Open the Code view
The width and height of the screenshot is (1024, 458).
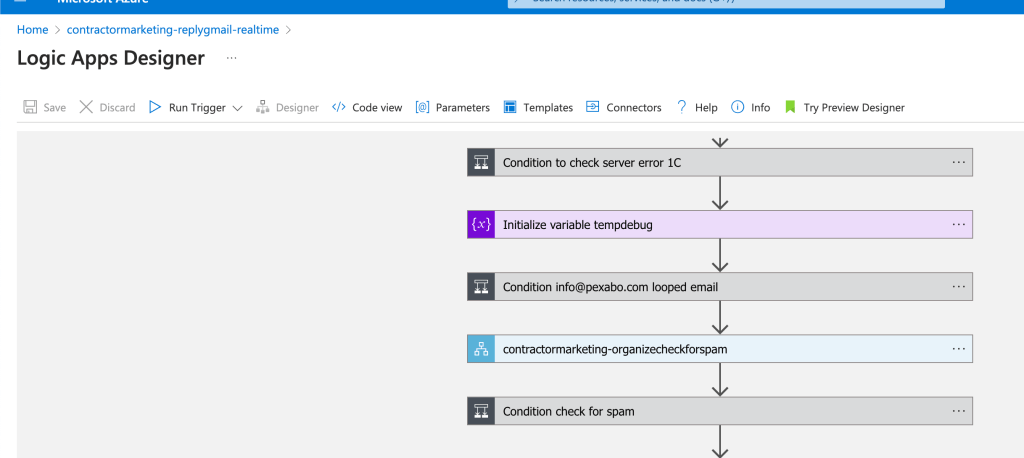pos(367,107)
